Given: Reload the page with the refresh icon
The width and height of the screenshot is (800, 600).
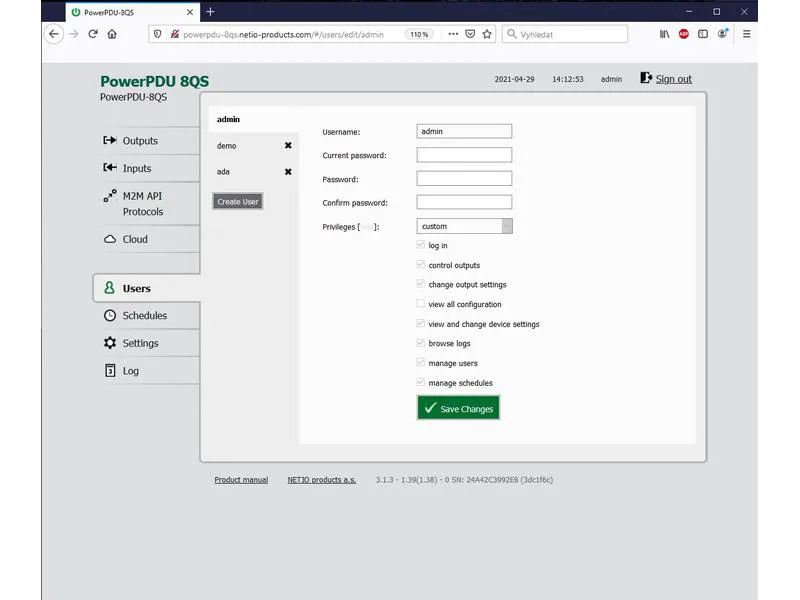Looking at the screenshot, I should 93,34.
